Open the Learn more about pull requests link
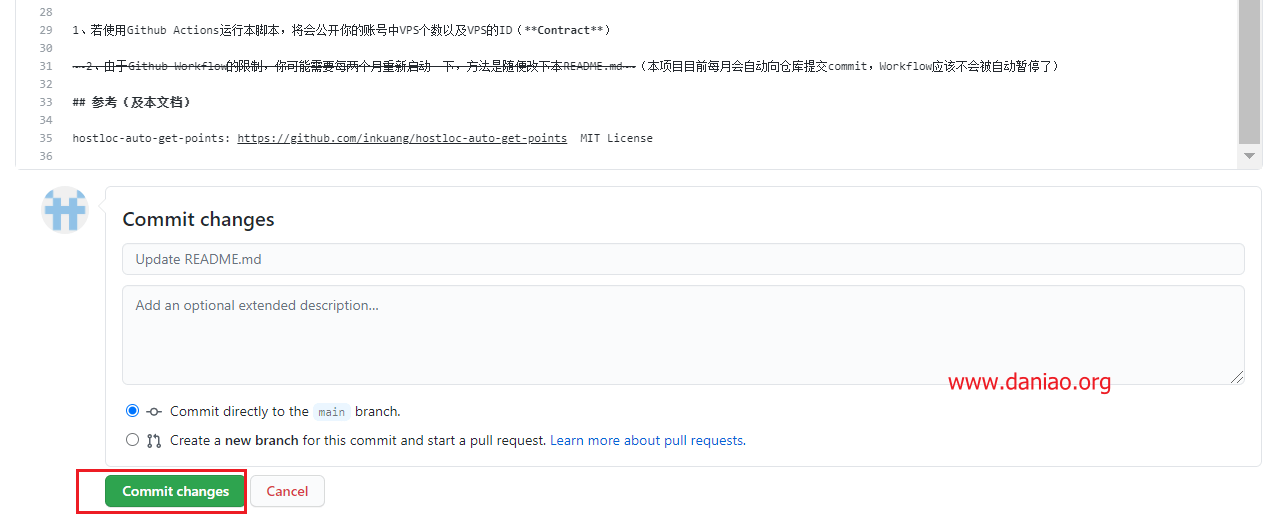Screen dimensions: 1265x532 pyautogui.click(x=646, y=440)
